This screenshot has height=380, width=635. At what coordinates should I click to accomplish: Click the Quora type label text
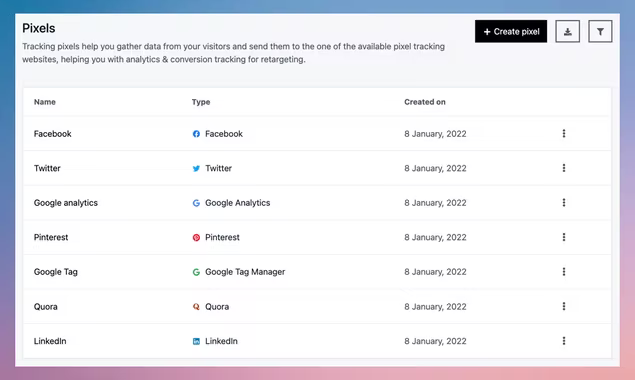[x=217, y=307]
